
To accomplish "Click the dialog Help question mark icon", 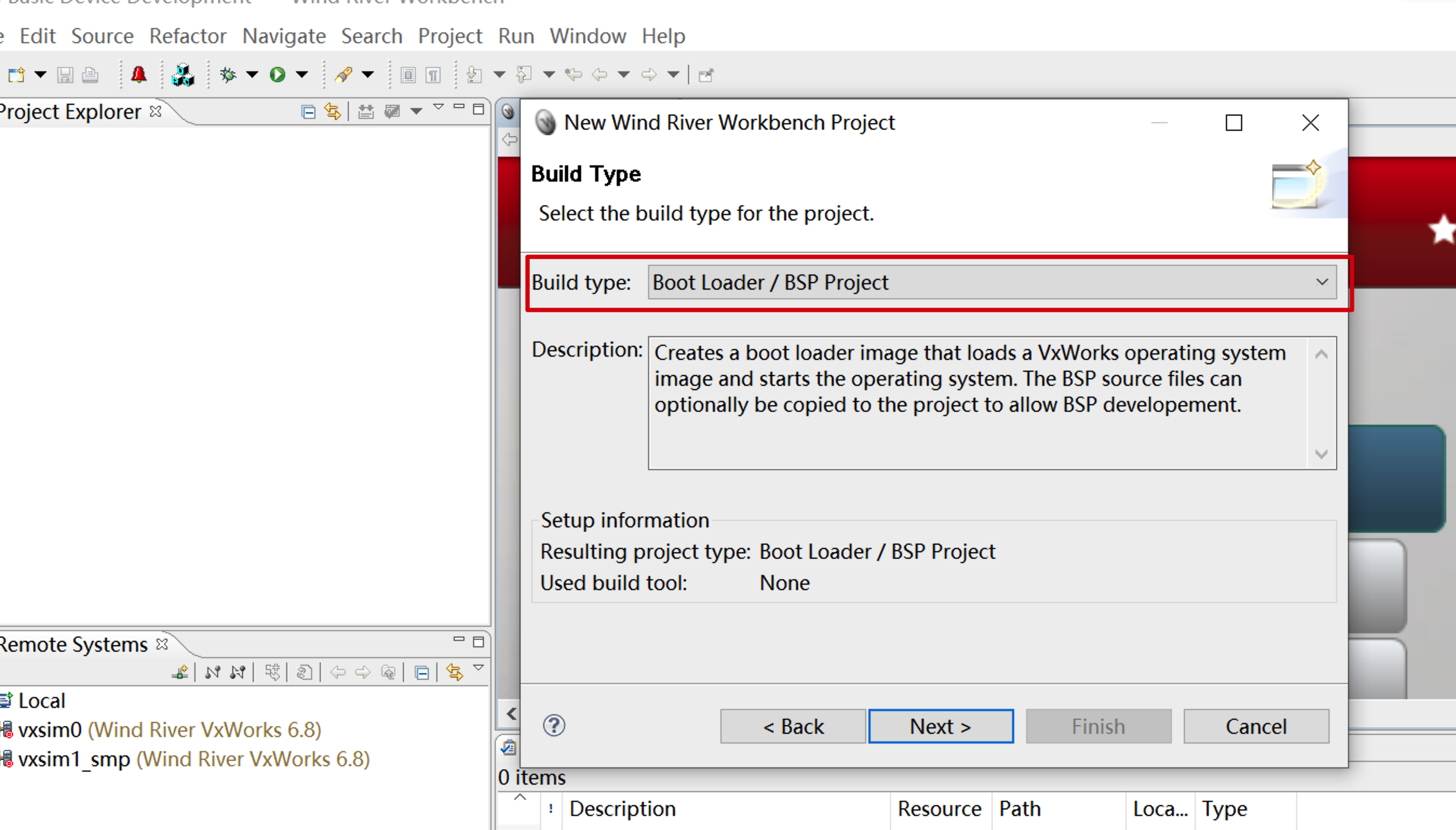I will pos(554,726).
